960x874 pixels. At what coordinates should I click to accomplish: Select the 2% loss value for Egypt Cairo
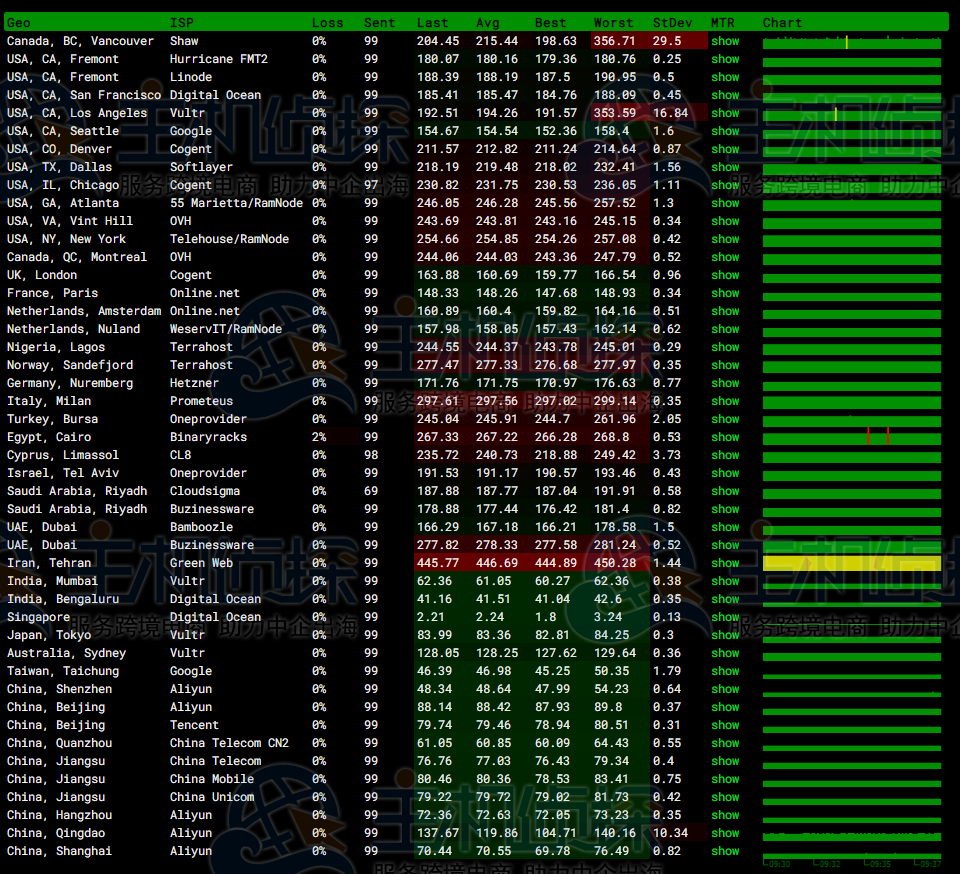(319, 437)
